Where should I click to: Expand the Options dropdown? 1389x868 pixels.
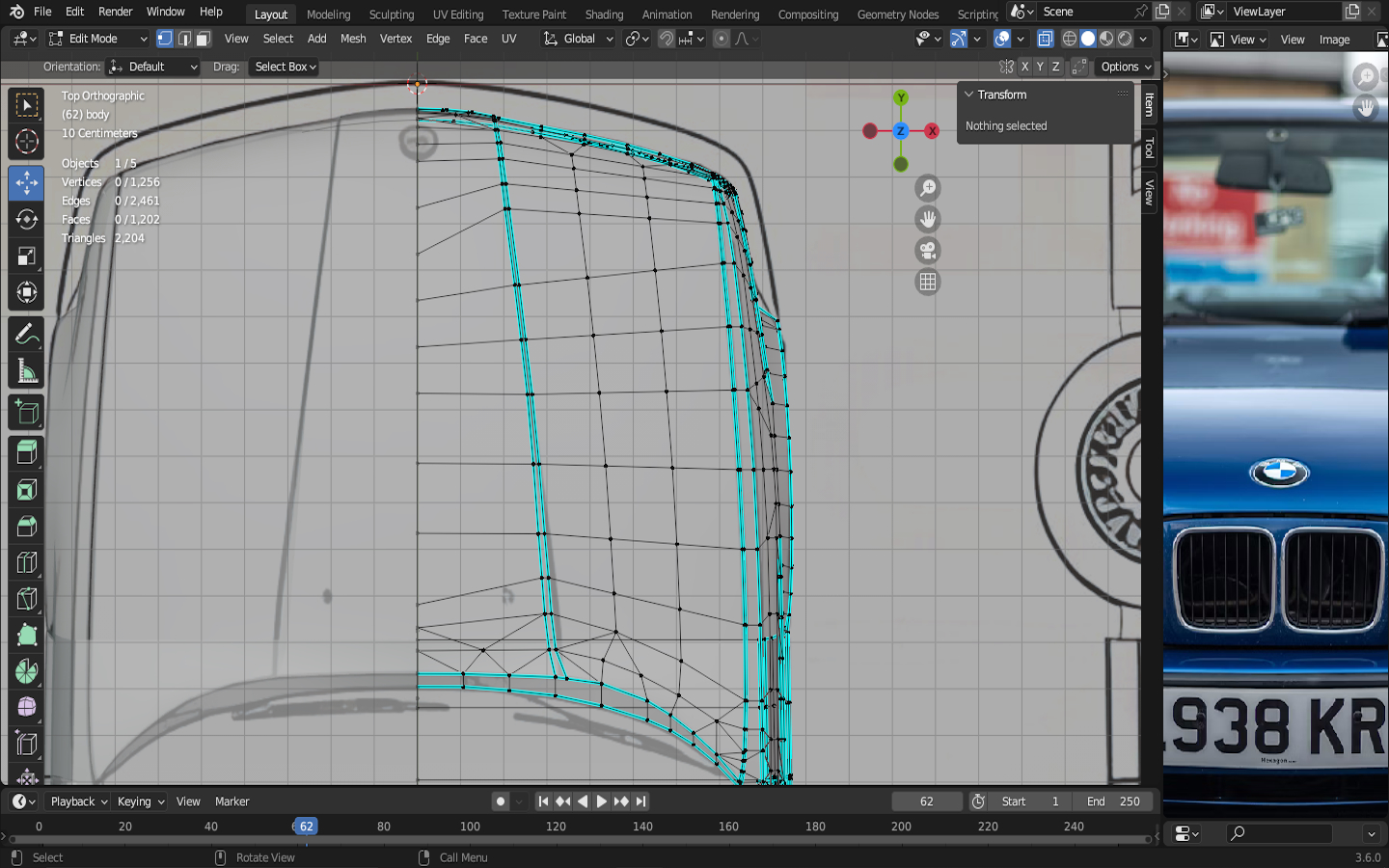tap(1126, 67)
